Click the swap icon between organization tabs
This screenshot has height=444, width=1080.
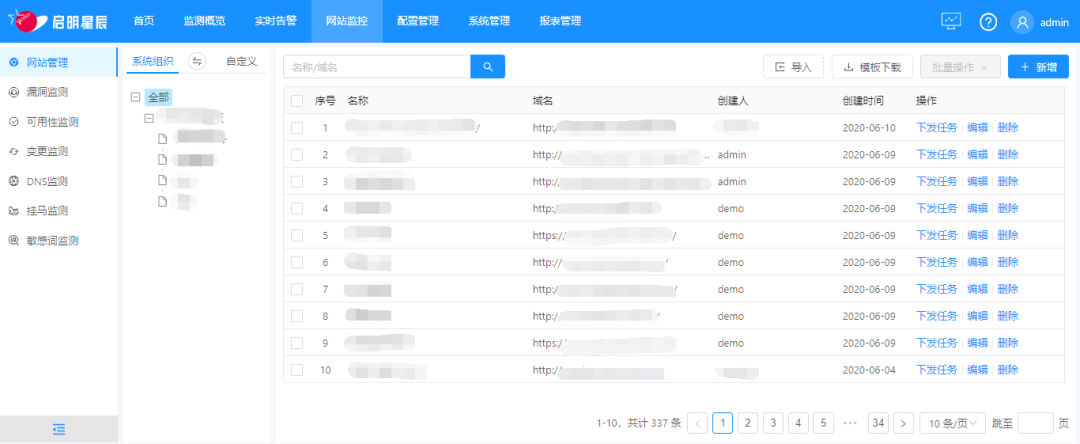(x=197, y=62)
